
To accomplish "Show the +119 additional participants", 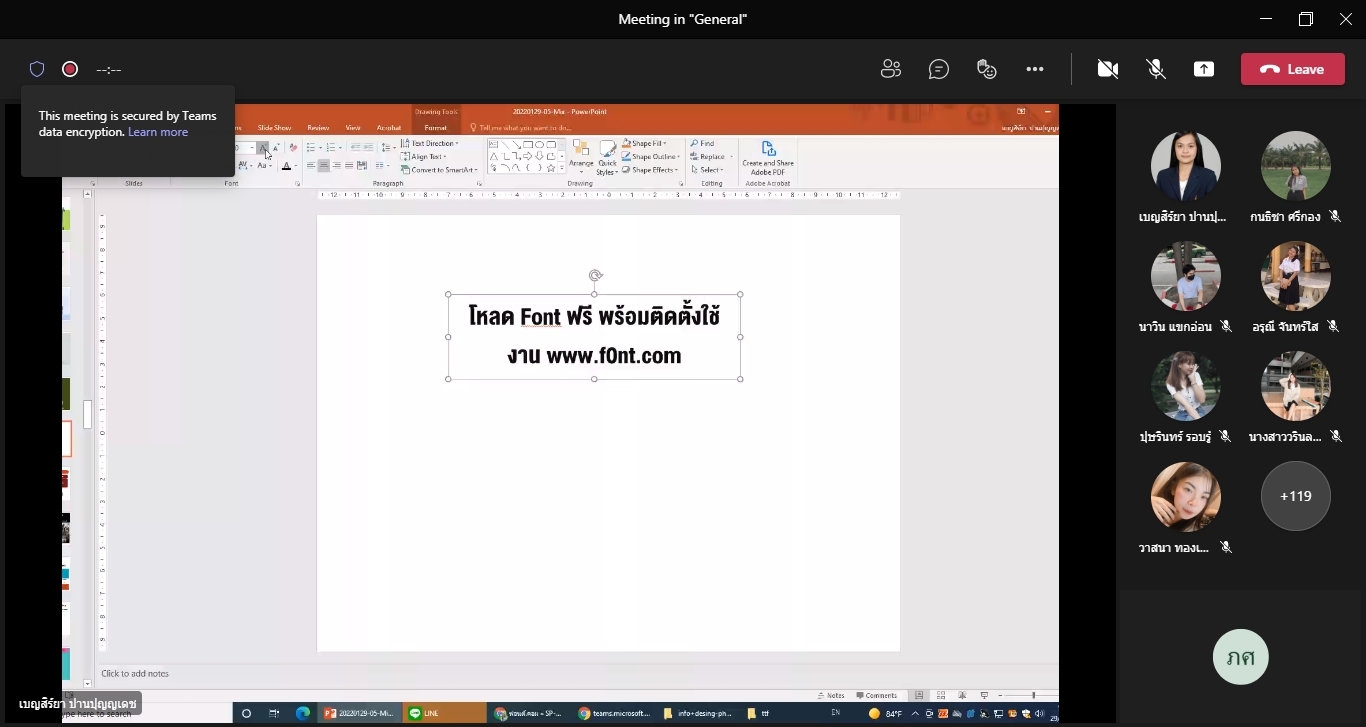I will coord(1296,496).
